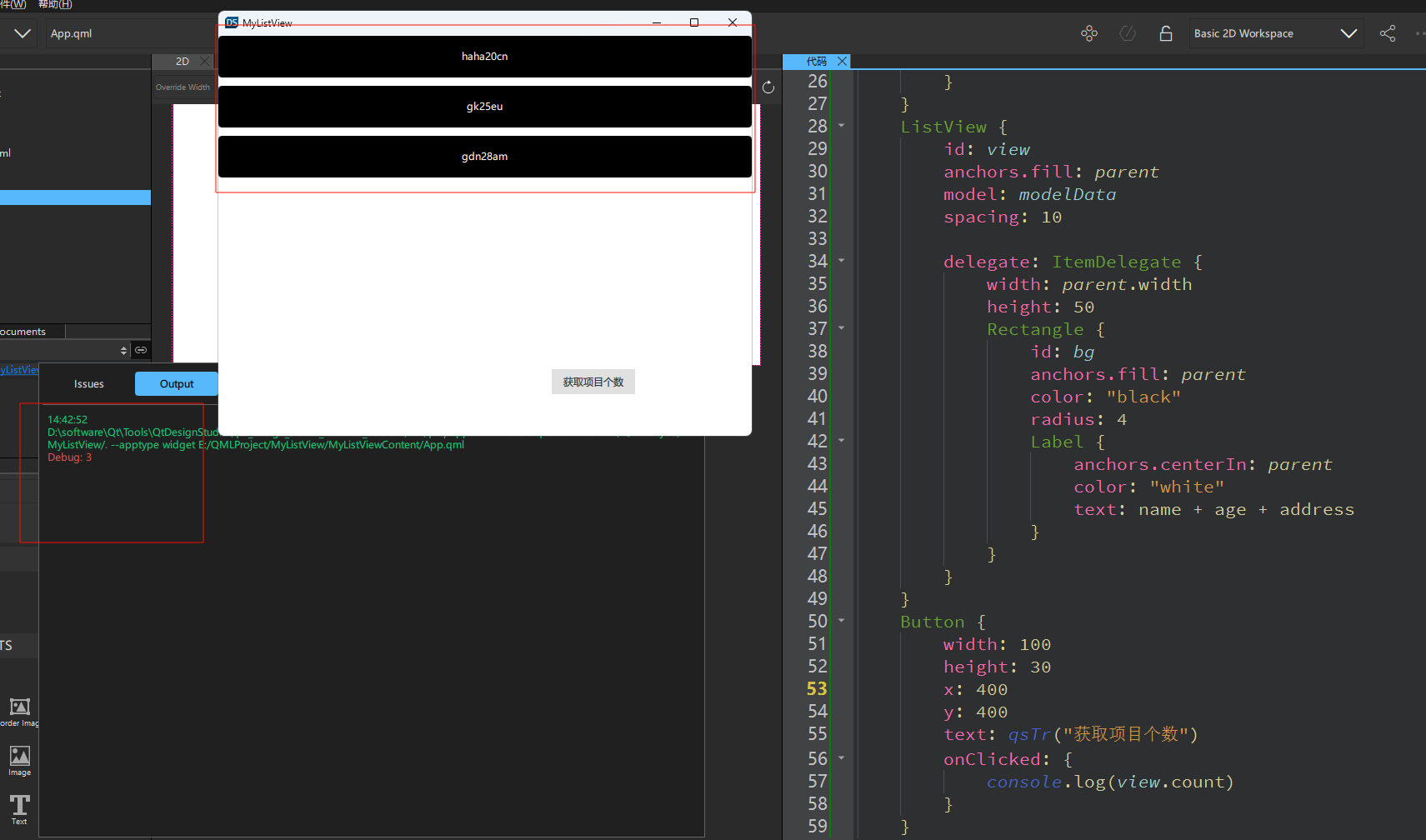Collapse the Rectangle block at line 37
The image size is (1426, 840).
[x=841, y=328]
